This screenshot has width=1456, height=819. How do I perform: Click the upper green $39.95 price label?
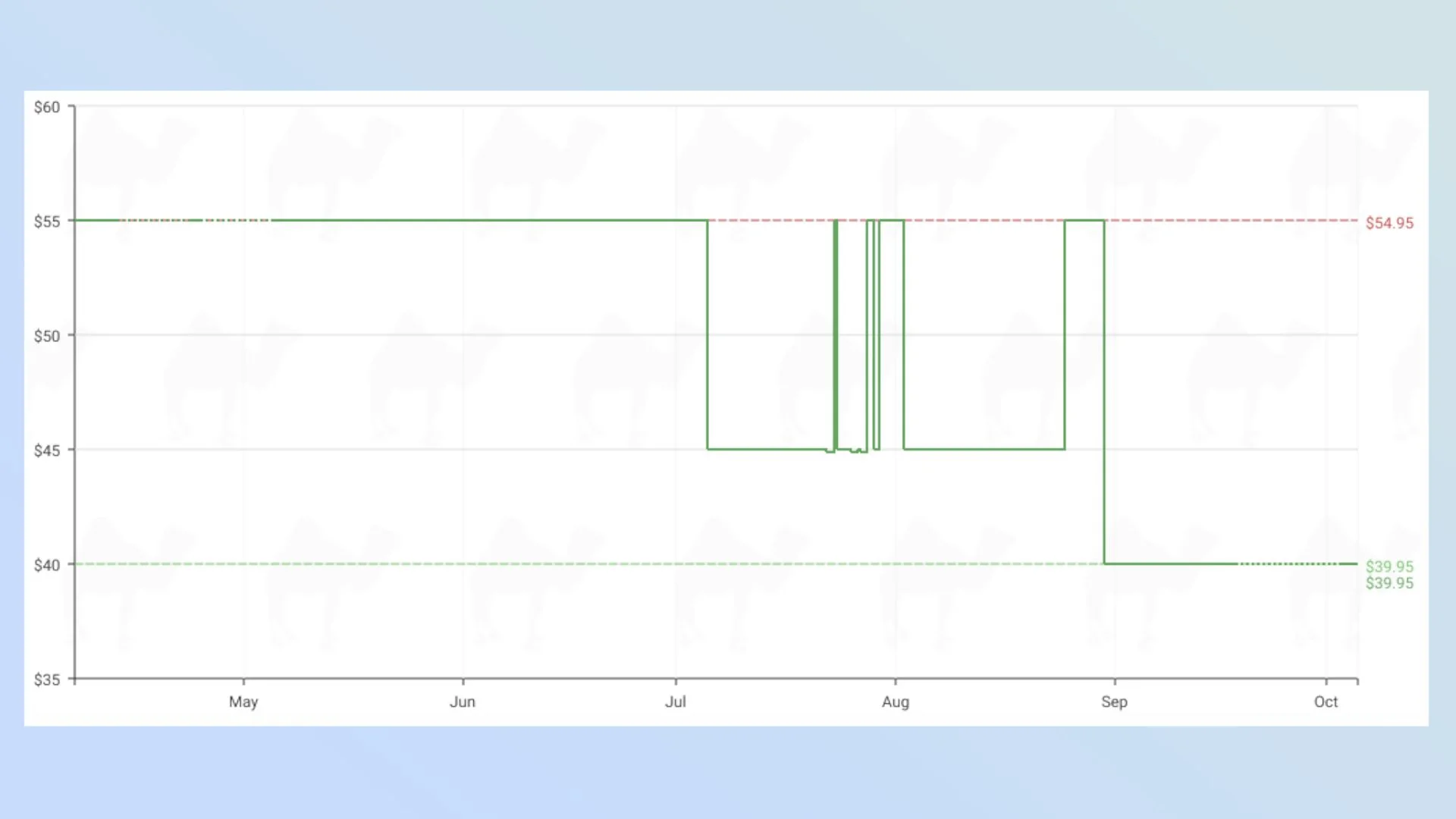(1390, 566)
